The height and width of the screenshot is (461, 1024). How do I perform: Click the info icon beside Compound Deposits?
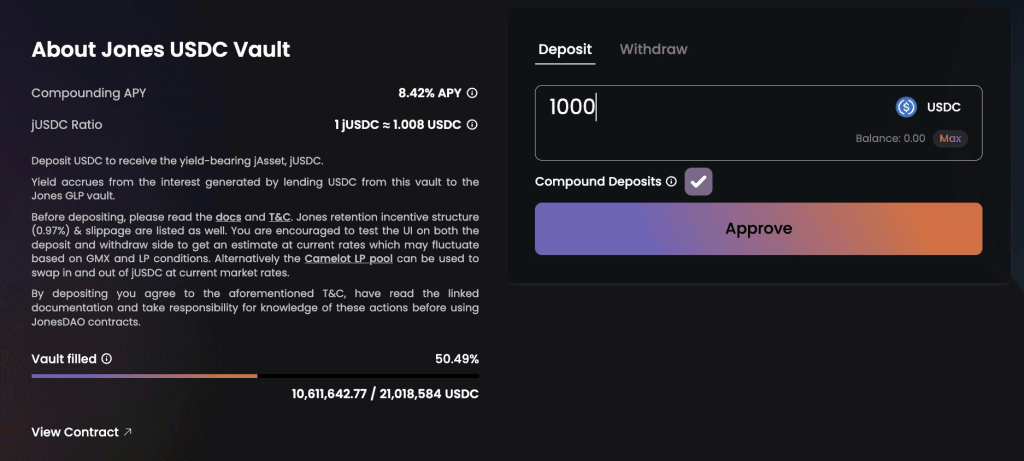point(671,182)
